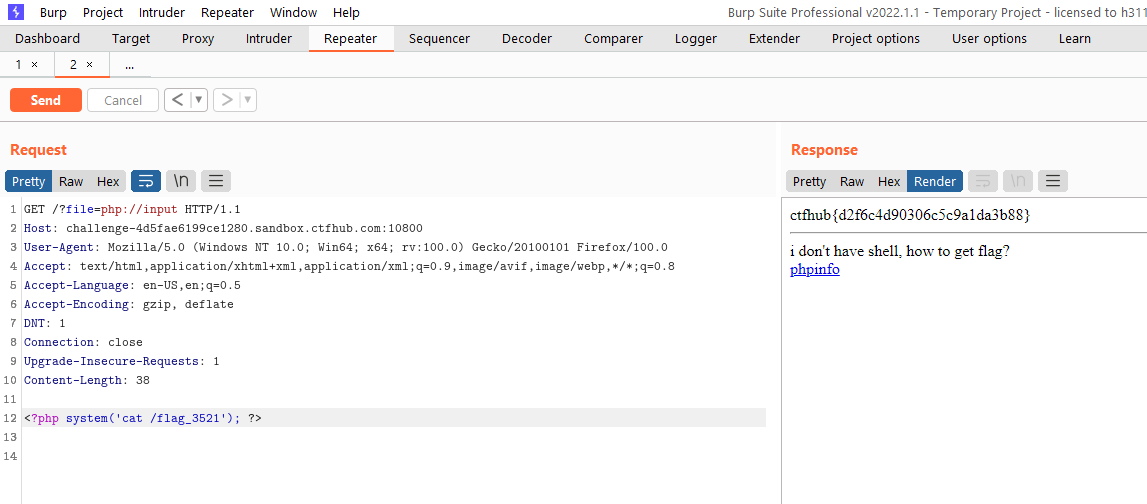Screen dimensions: 1147x504
Task: Click the DNT: 1 header line
Action: (x=45, y=323)
